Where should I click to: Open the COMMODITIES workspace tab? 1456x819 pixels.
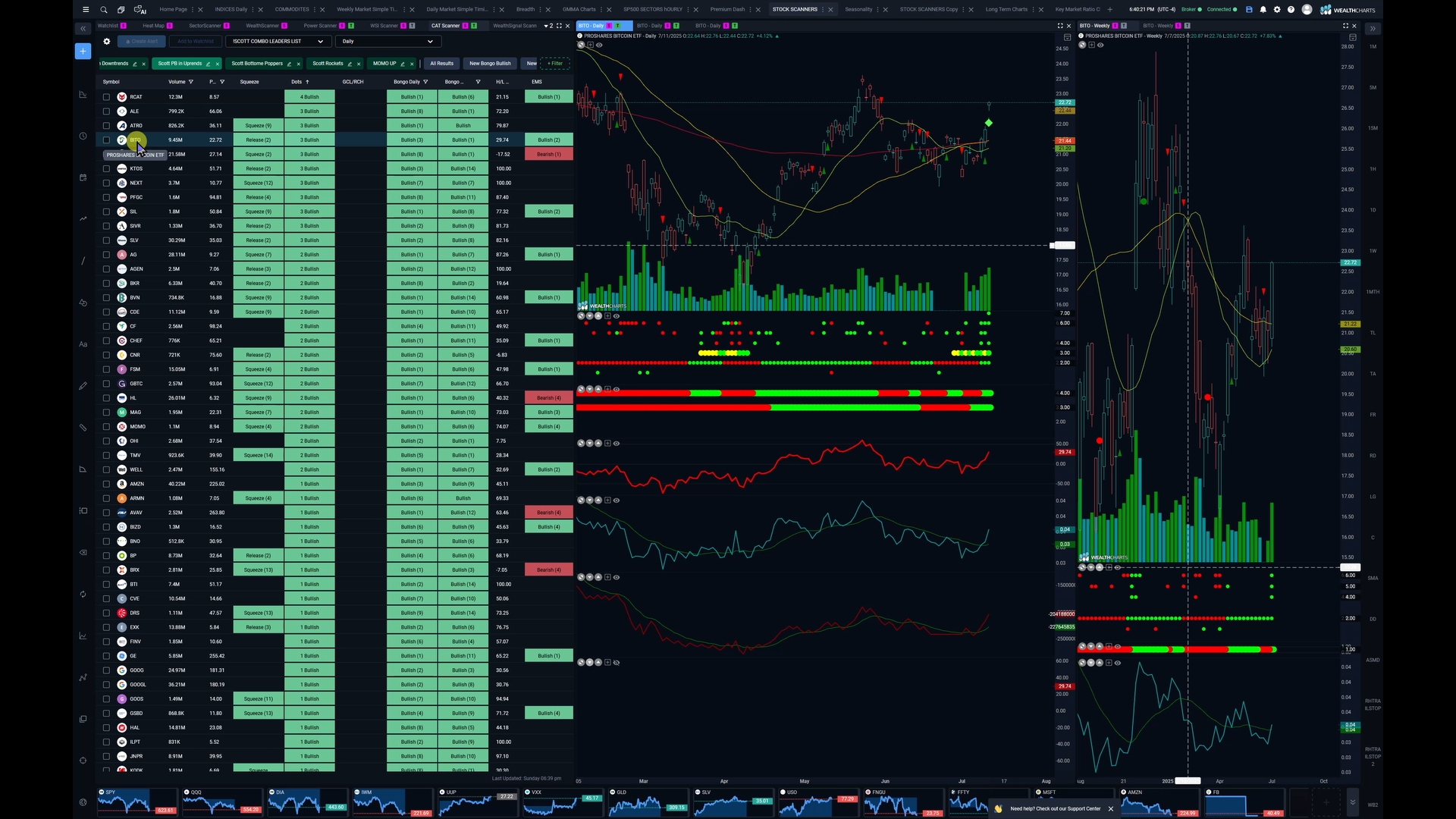292,10
